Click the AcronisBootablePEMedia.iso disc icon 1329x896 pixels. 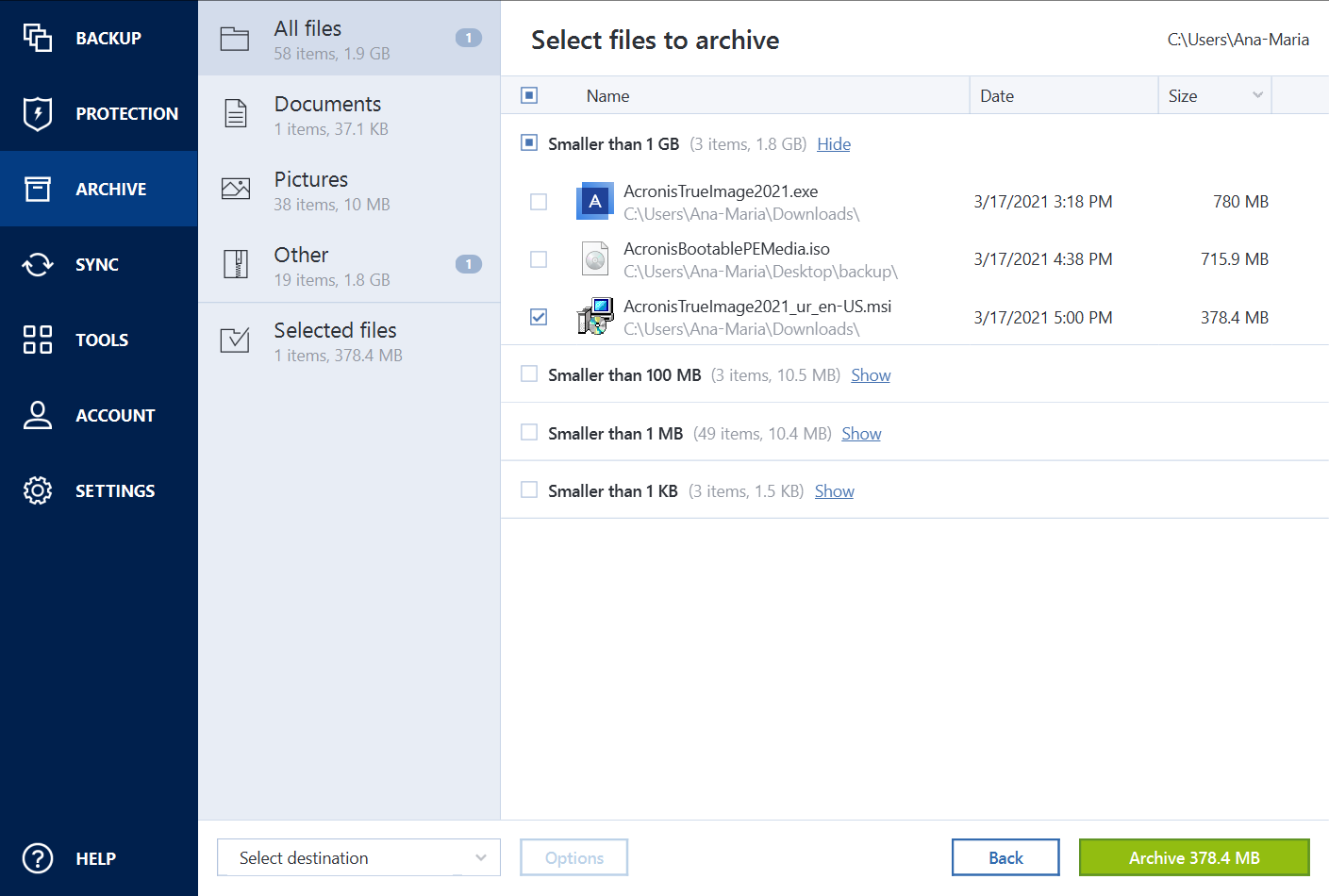(x=595, y=259)
